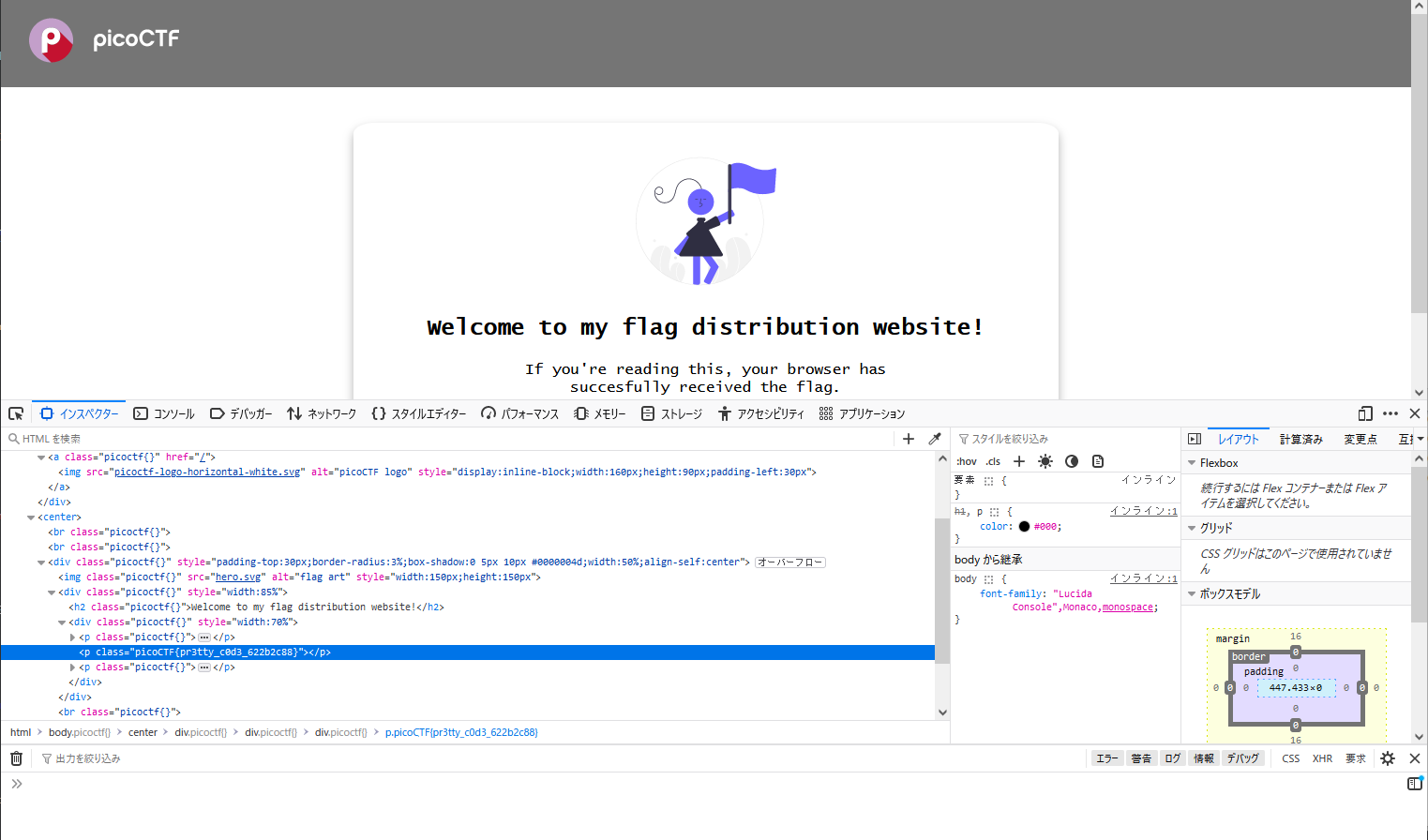Select the p class="picoCTF{pr3tty_c0d3_622b2c88}" row

[x=468, y=652]
